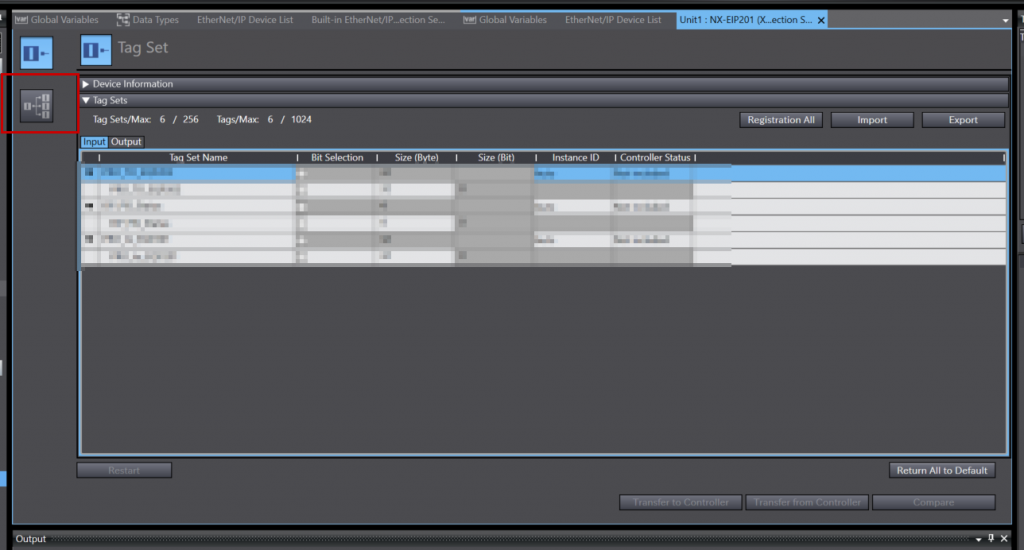The width and height of the screenshot is (1024, 550).
Task: Close the Output panel
Action: click(x=1004, y=539)
